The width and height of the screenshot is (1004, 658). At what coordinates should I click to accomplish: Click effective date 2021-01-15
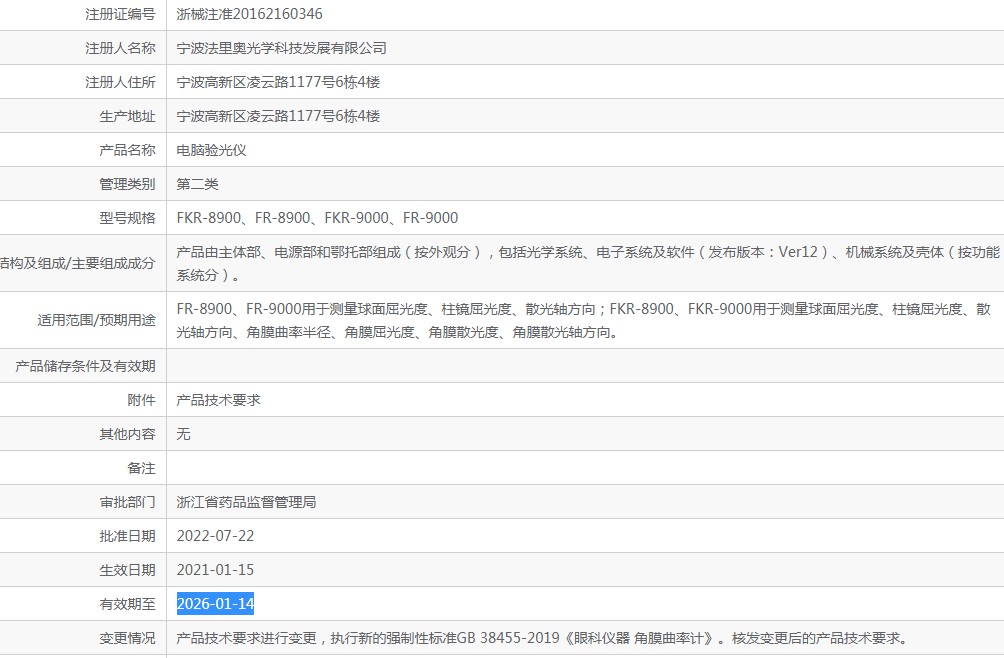pyautogui.click(x=215, y=569)
